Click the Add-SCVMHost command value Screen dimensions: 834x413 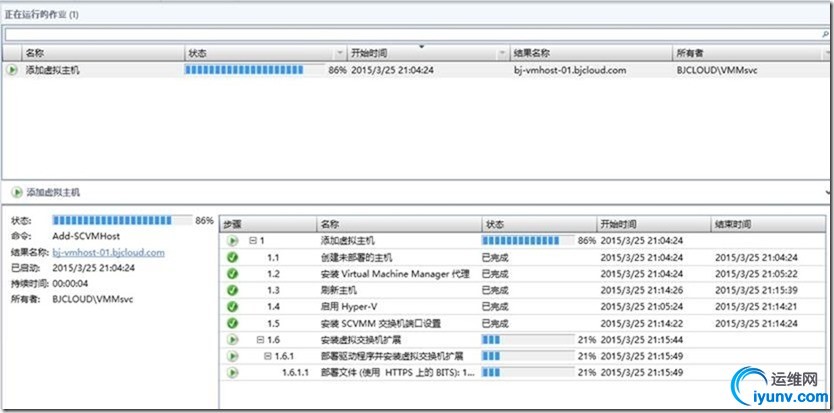(86, 236)
